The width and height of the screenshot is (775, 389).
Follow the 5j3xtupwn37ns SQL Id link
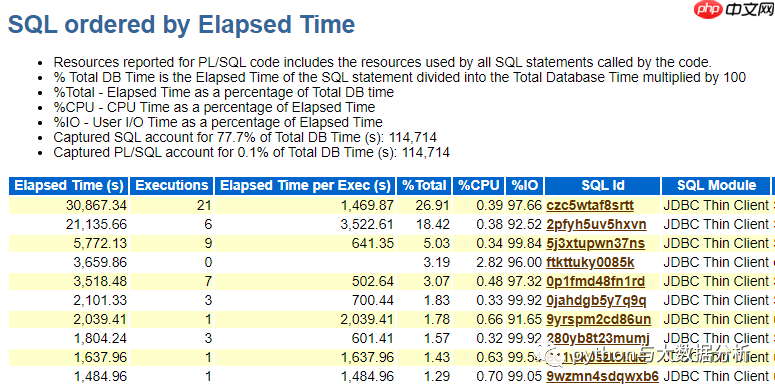coord(596,243)
